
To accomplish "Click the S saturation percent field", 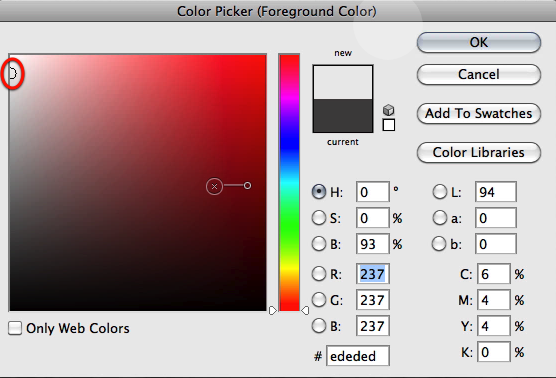I will click(373, 218).
